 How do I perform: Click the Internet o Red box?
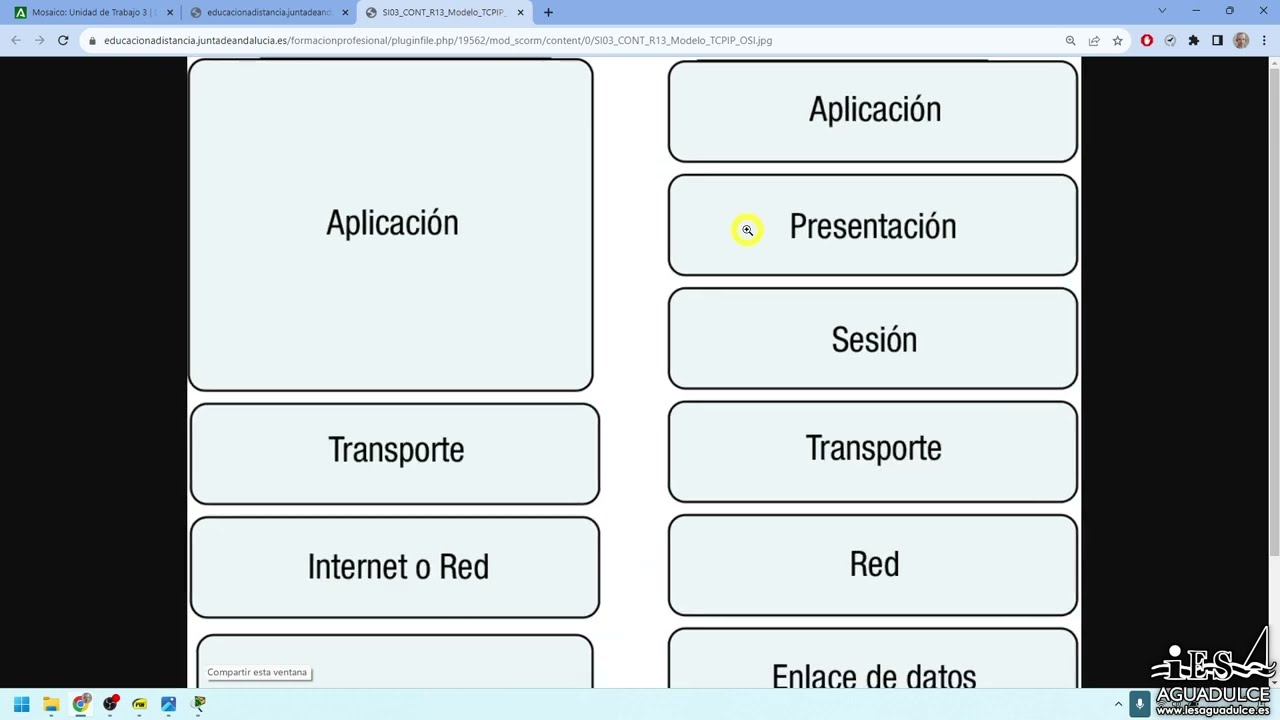click(x=395, y=567)
